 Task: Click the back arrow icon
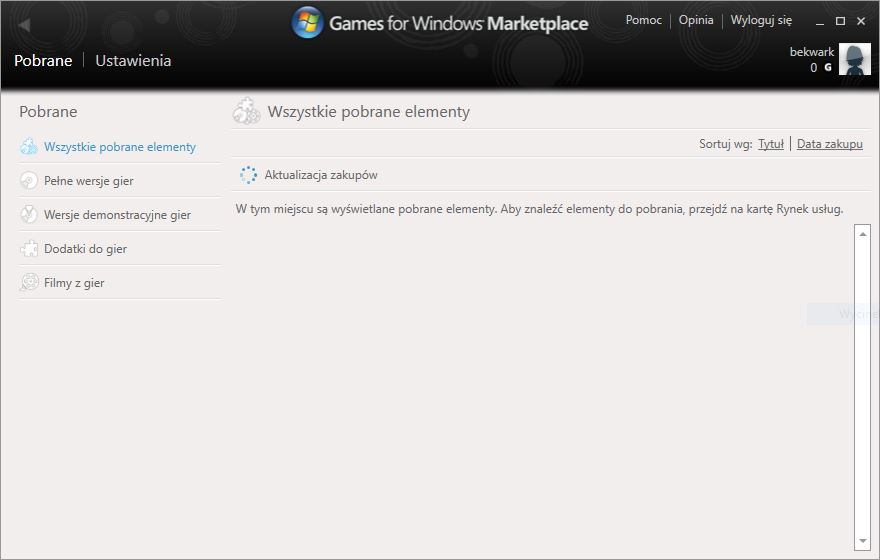coord(24,25)
